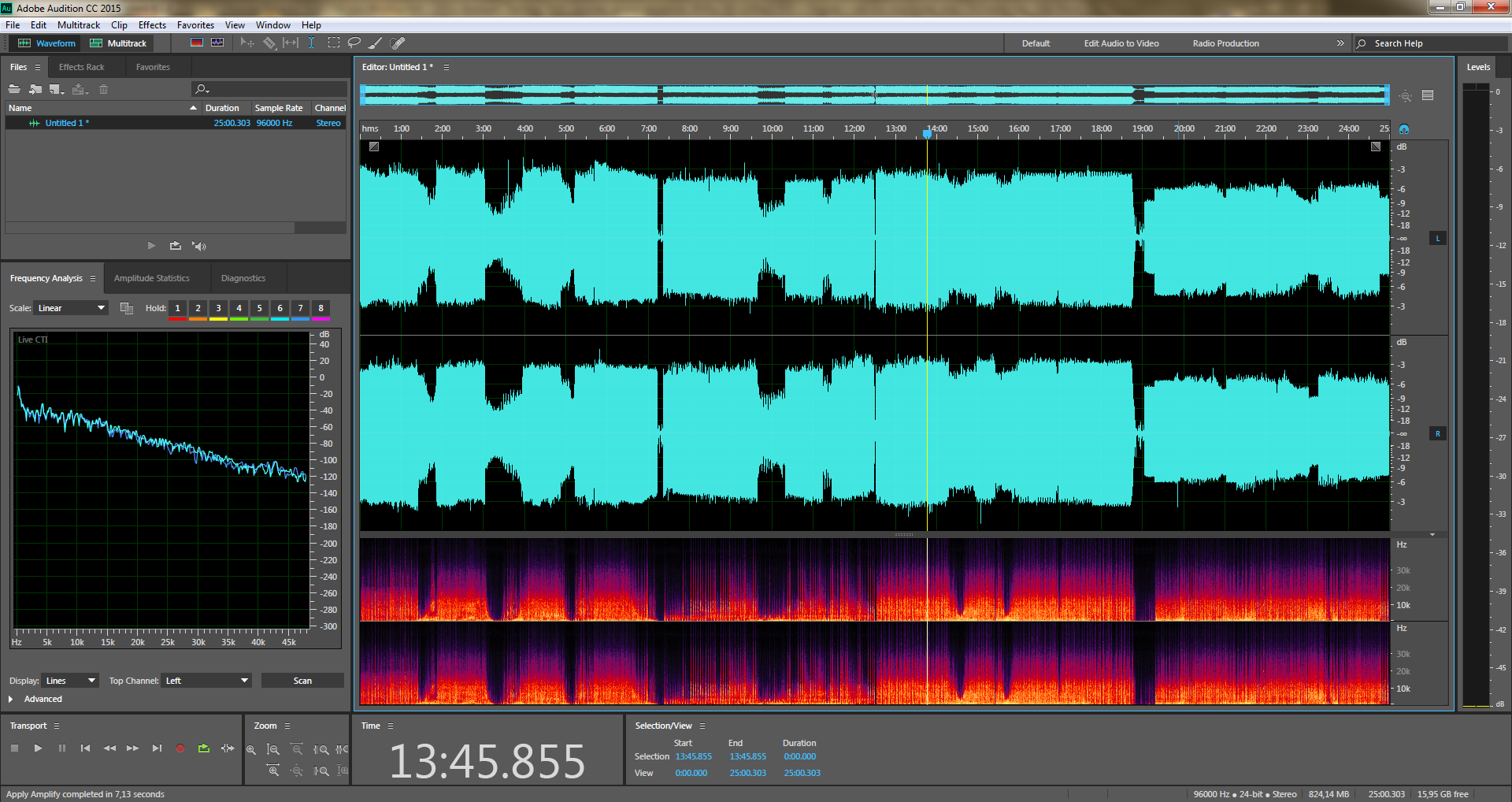Click the Scan button
The image size is (1512, 802).
[302, 681]
